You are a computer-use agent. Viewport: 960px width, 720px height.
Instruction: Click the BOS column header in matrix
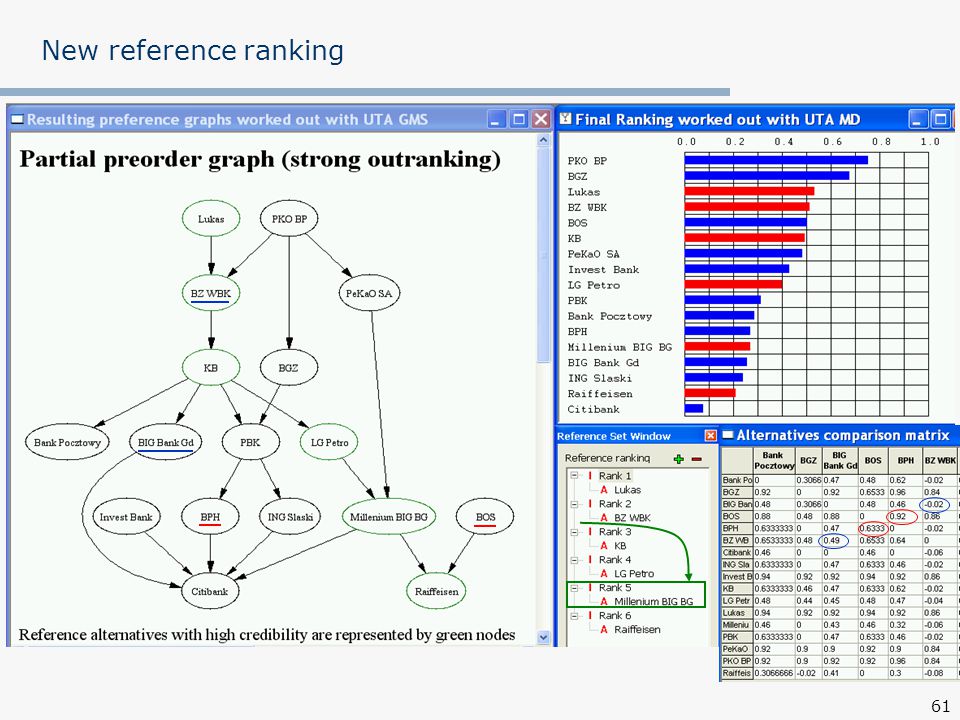pyautogui.click(x=873, y=460)
